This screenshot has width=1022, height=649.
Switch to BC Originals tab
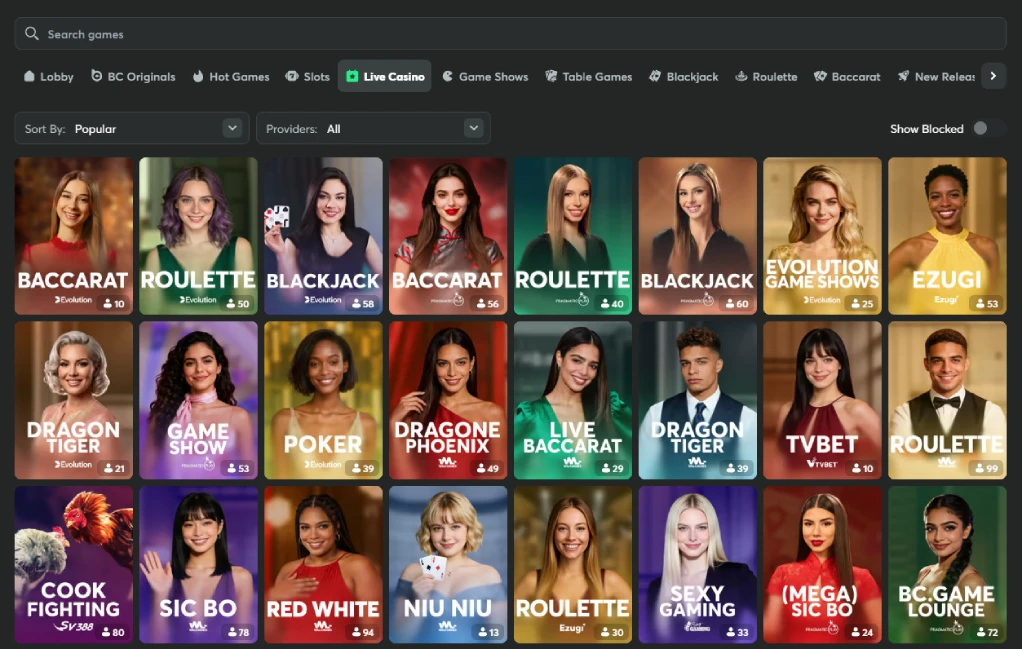[x=133, y=76]
